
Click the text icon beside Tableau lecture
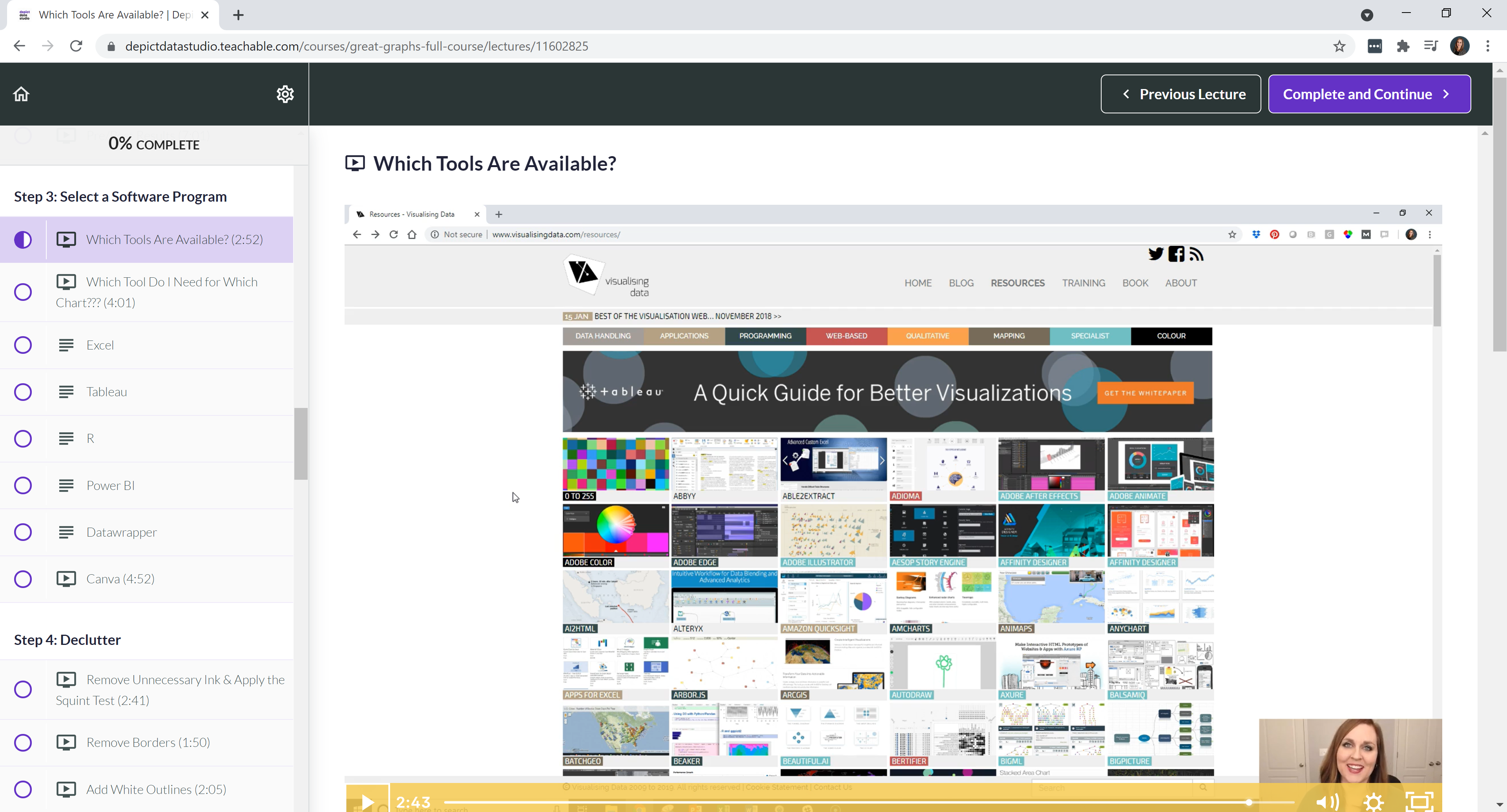[x=66, y=392]
